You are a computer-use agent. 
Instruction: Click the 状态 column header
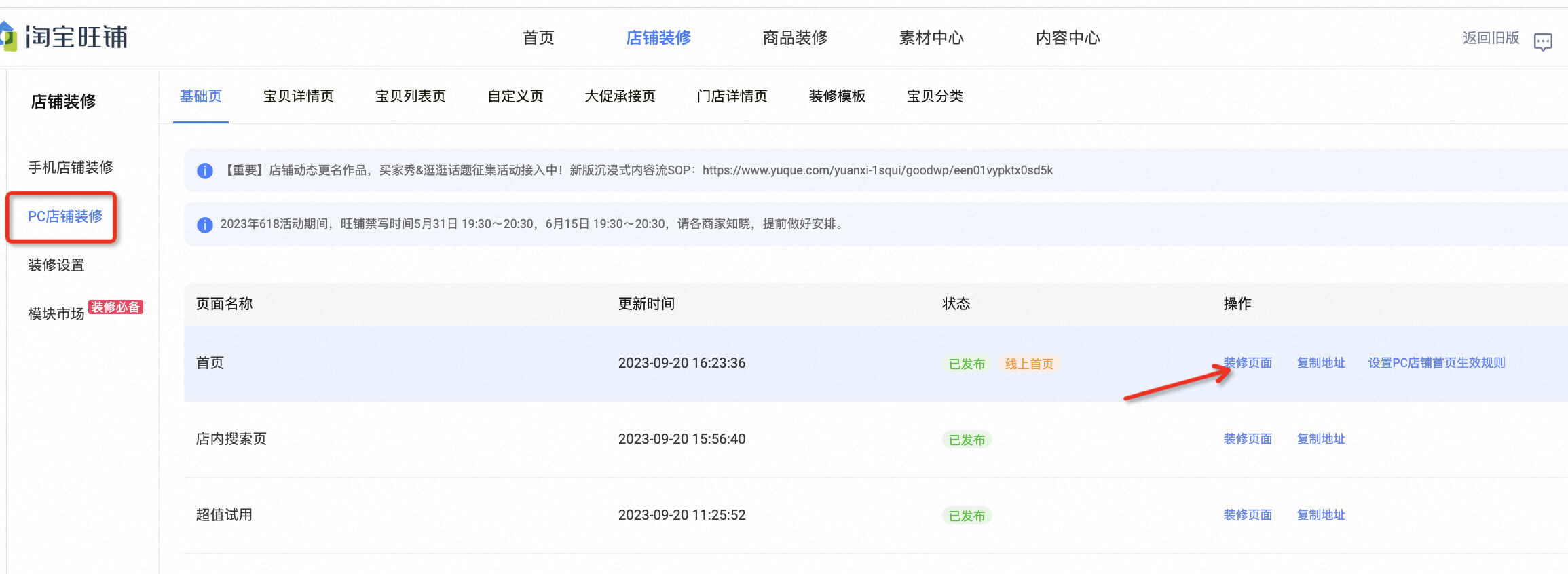coord(956,304)
